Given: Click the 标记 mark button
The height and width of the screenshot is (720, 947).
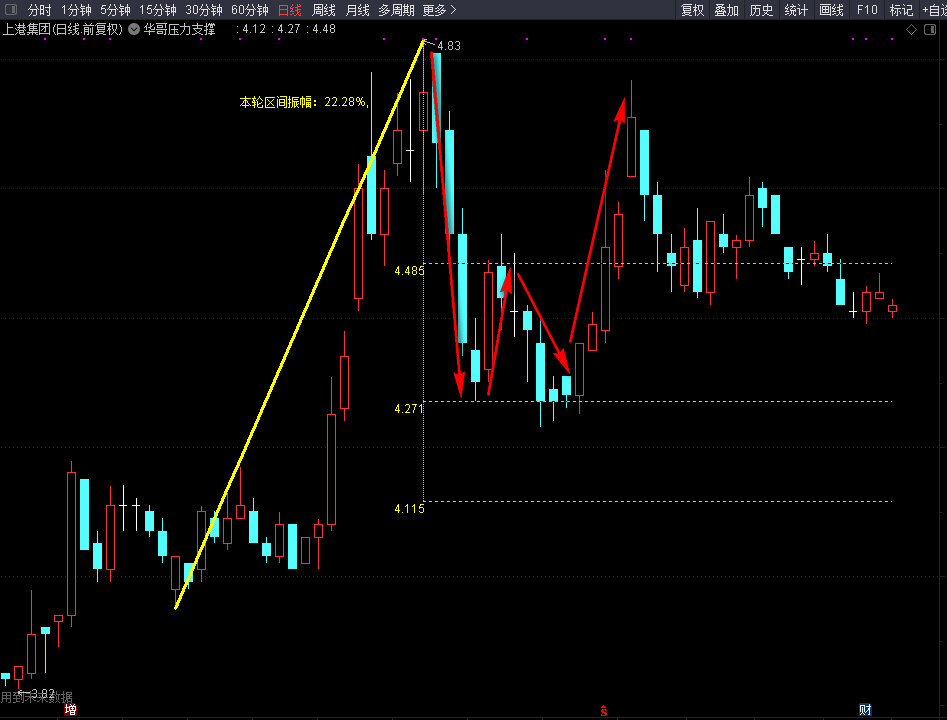Looking at the screenshot, I should tap(901, 10).
